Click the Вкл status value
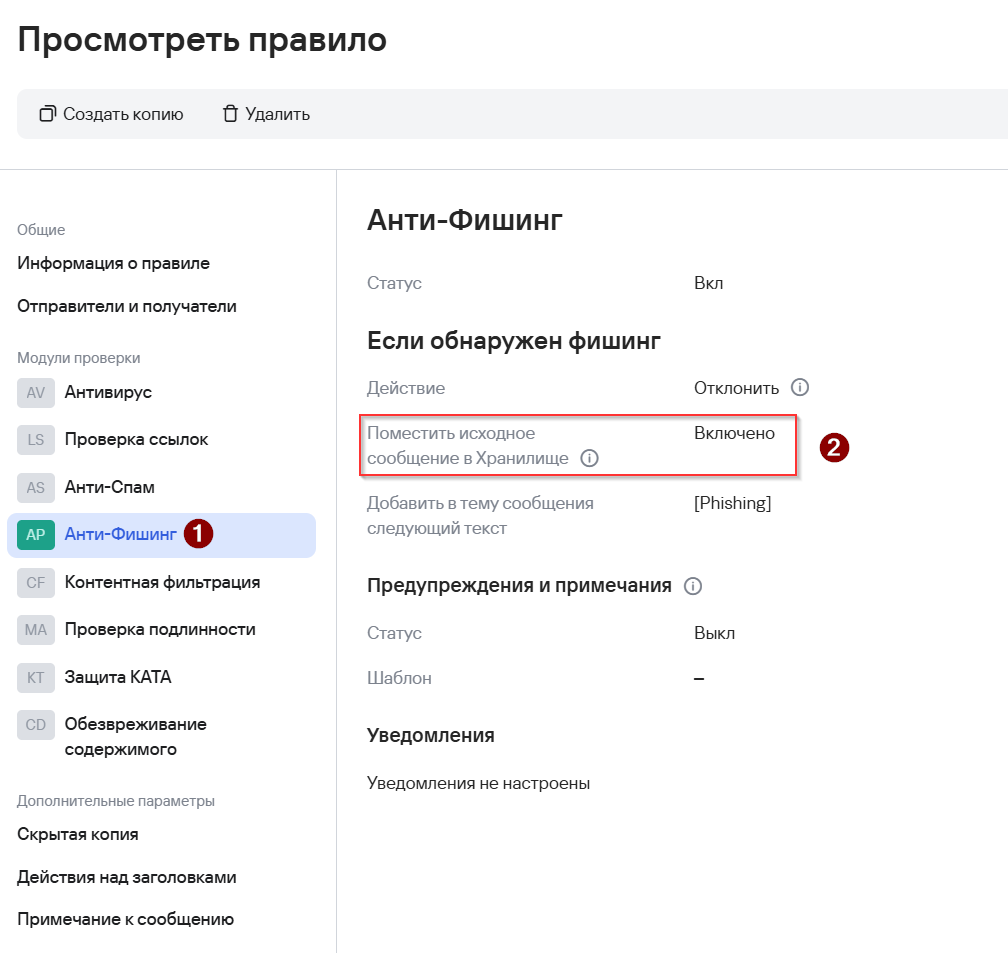 pyautogui.click(x=708, y=283)
